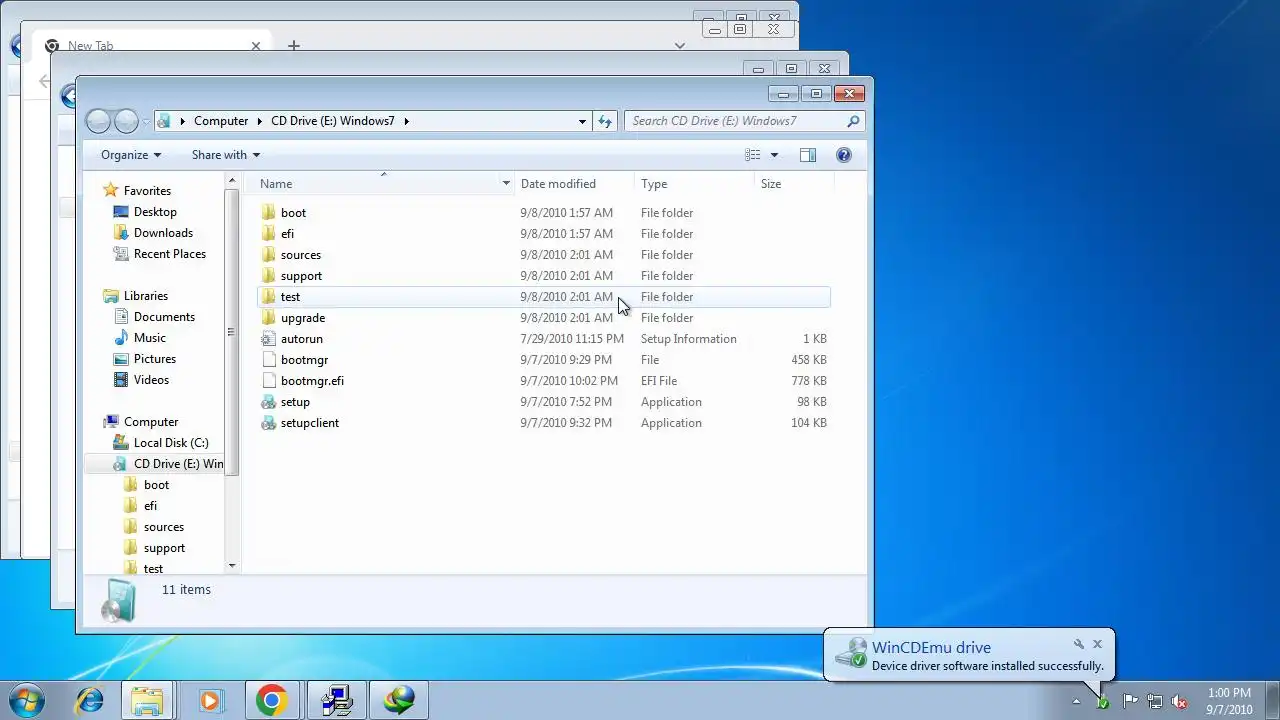Select the sources folder in the file list
Image resolution: width=1280 pixels, height=720 pixels.
[x=300, y=255]
